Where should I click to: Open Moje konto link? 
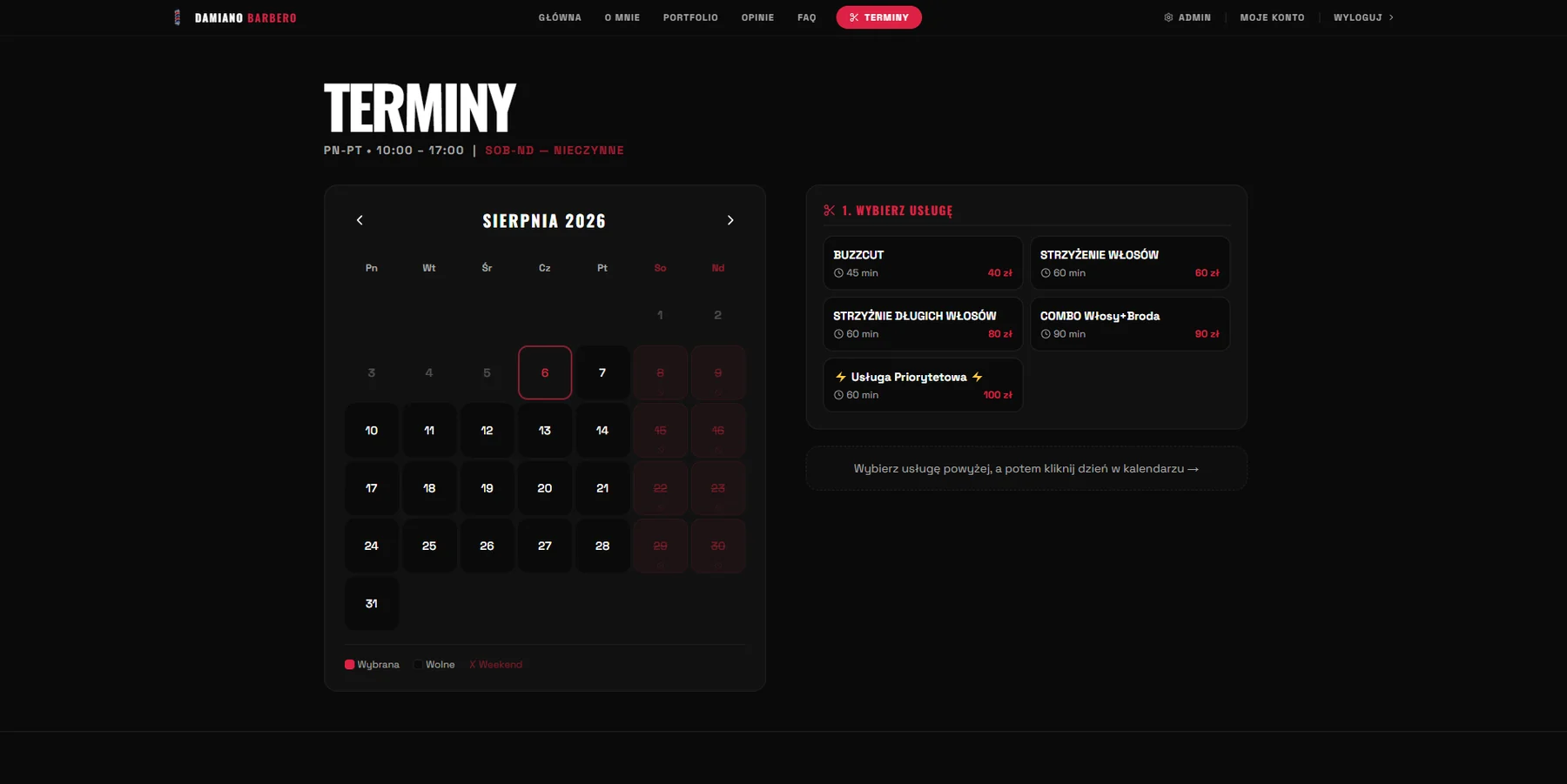[x=1272, y=17]
